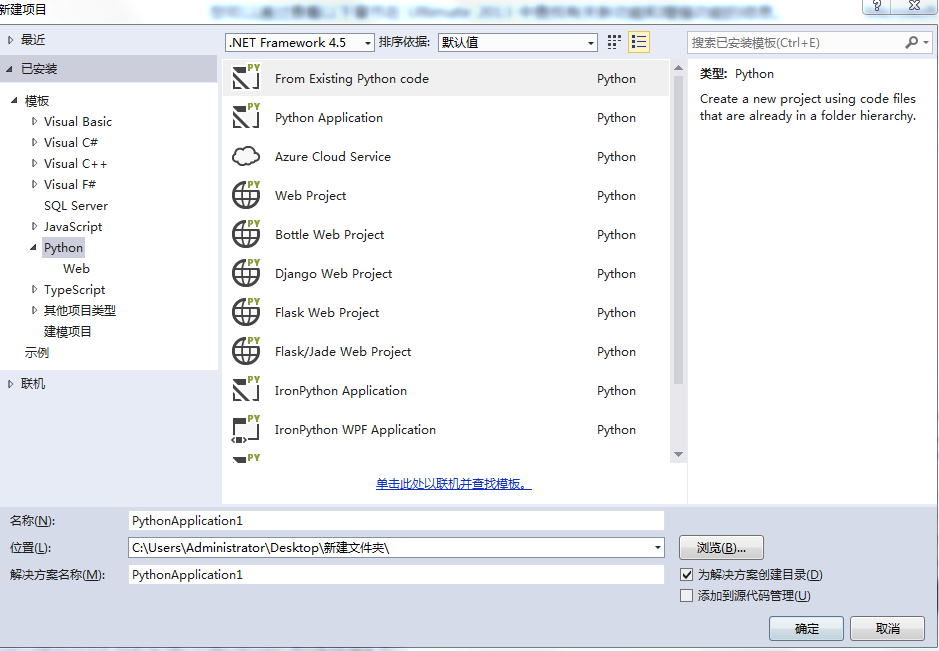The width and height of the screenshot is (939, 651).
Task: Switch to medium icons list view
Action: click(x=639, y=42)
